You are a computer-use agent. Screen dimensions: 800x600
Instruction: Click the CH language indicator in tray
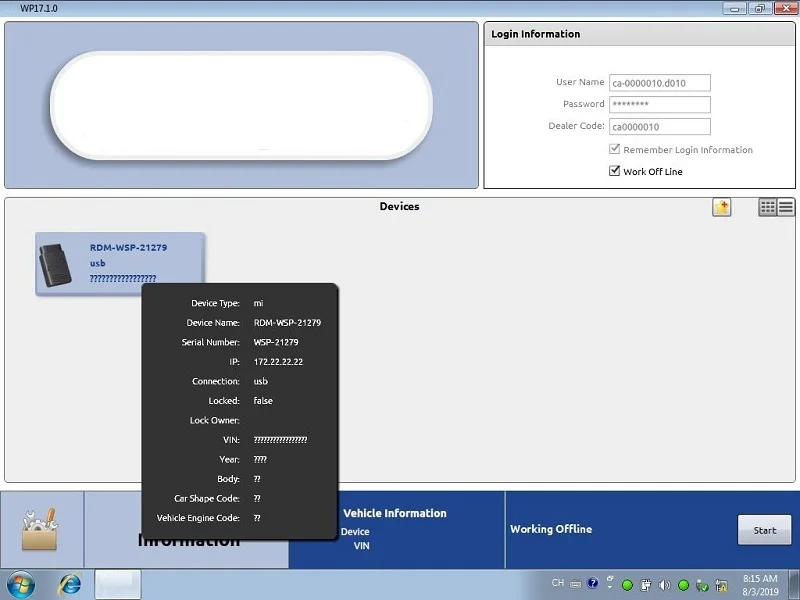pyautogui.click(x=558, y=583)
